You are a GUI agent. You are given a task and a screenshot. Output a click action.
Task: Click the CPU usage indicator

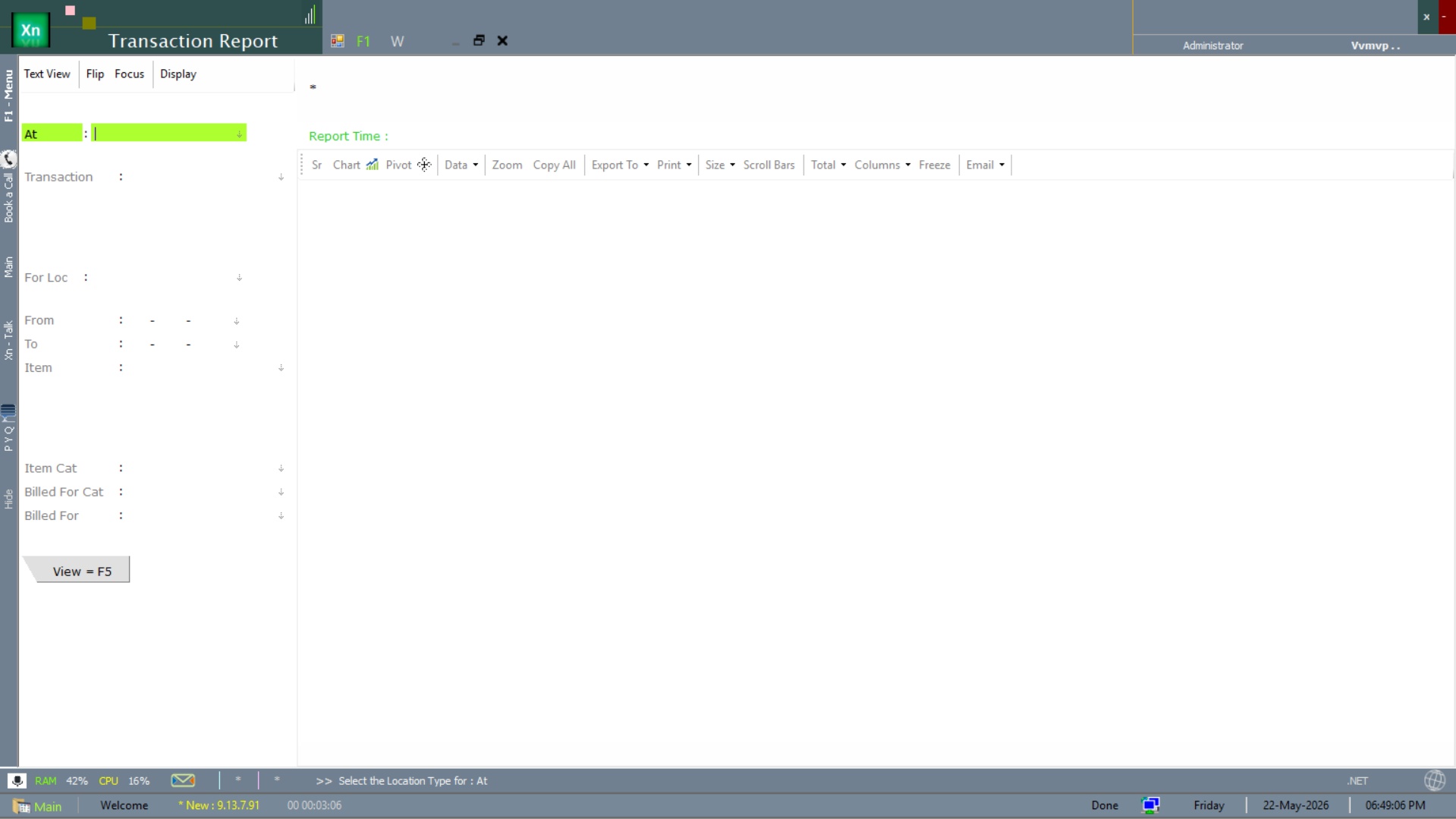pos(124,781)
